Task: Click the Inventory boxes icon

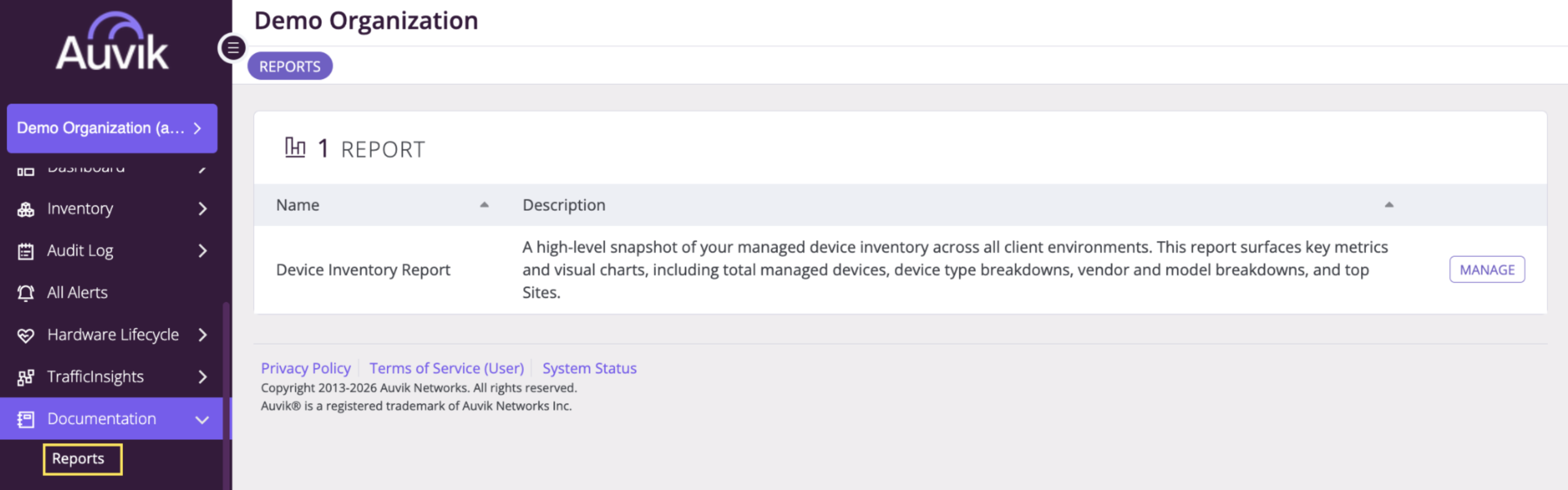Action: (26, 209)
